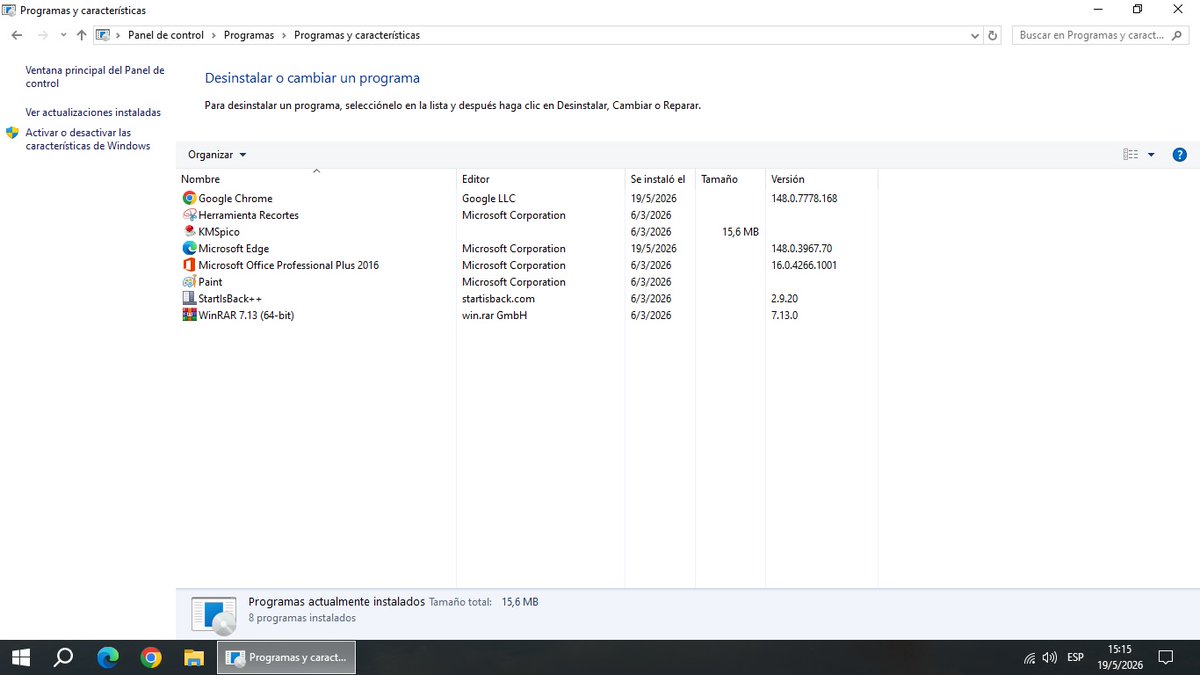This screenshot has width=1200, height=675.
Task: Select the KMSpico row name
Action: click(219, 232)
